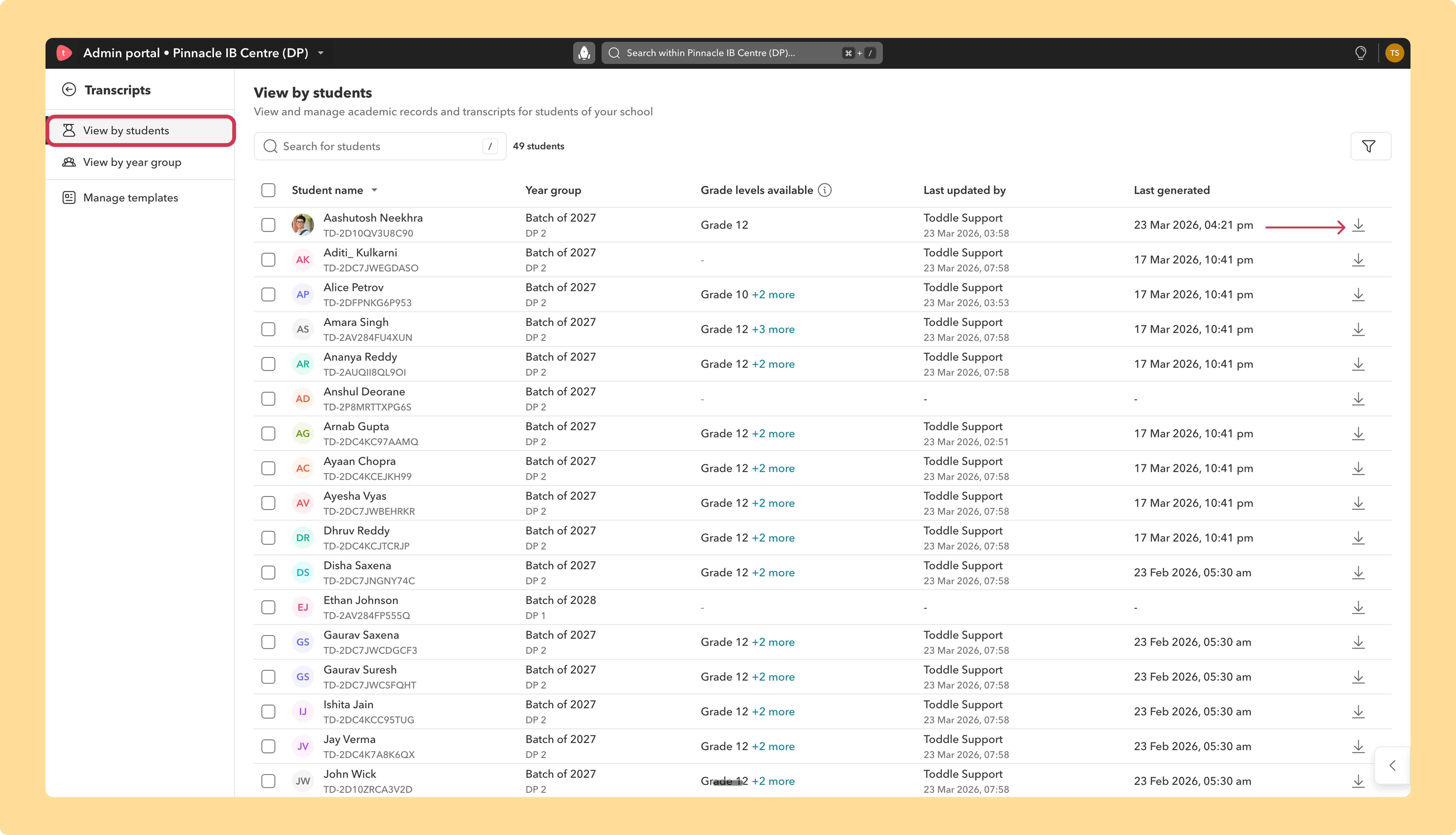Show '+2 more' grades for Ananya Reddy
Screen dimensions: 1456x835
point(773,364)
